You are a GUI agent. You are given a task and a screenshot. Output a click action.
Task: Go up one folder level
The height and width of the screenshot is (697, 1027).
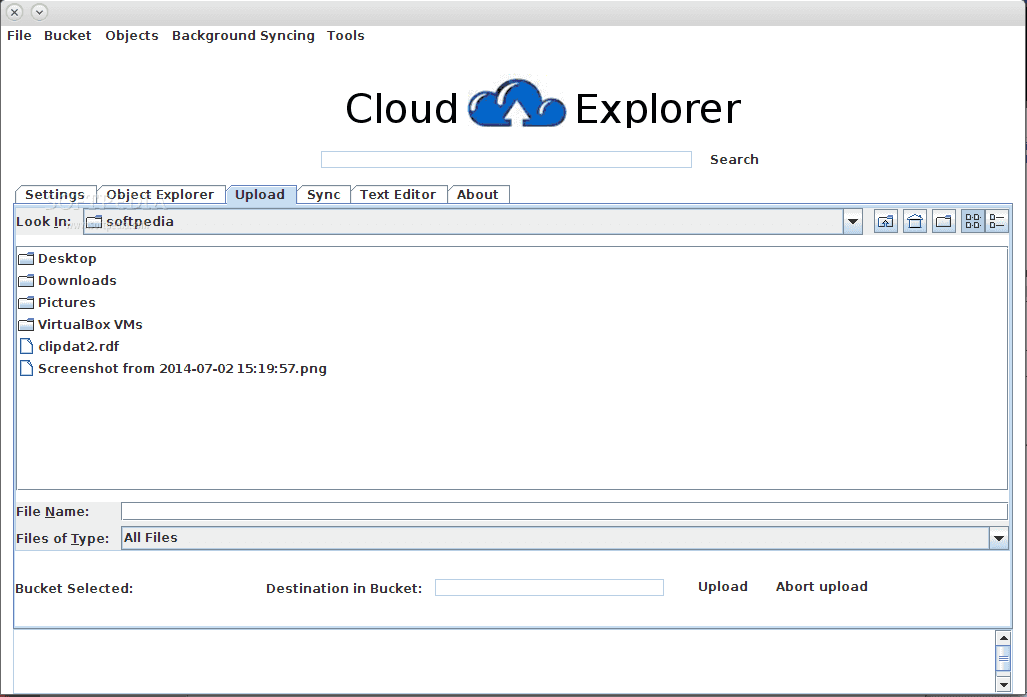click(x=886, y=221)
